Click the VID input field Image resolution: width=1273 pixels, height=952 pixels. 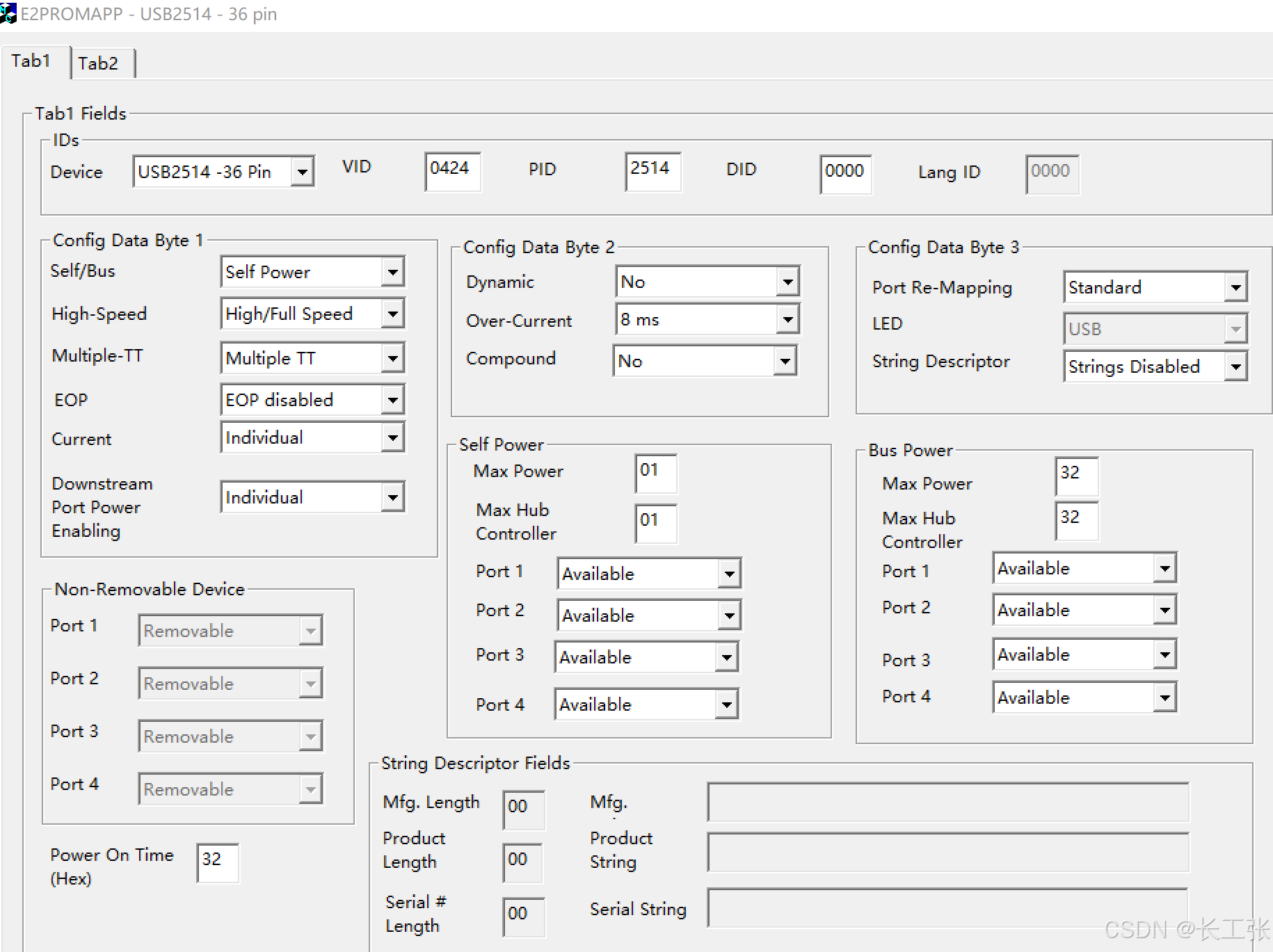pos(453,171)
